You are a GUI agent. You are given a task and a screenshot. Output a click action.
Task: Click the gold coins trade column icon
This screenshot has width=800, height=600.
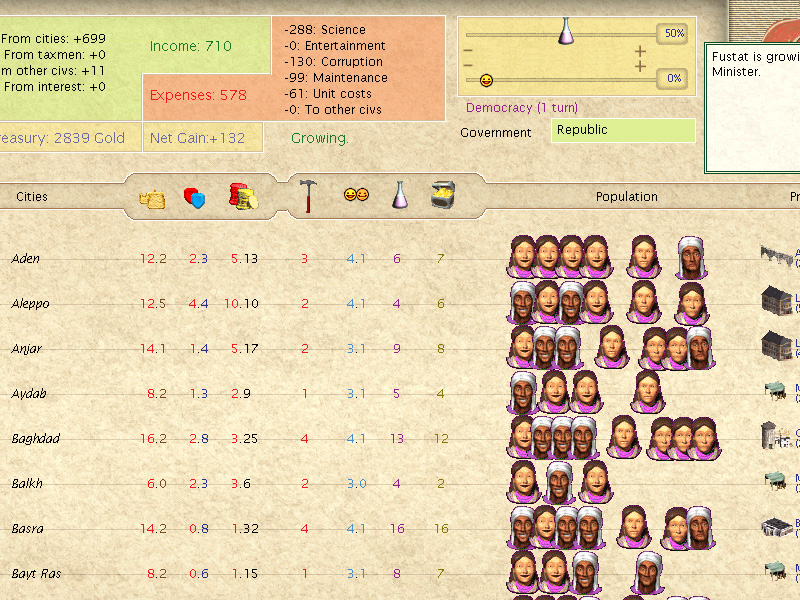tap(243, 196)
